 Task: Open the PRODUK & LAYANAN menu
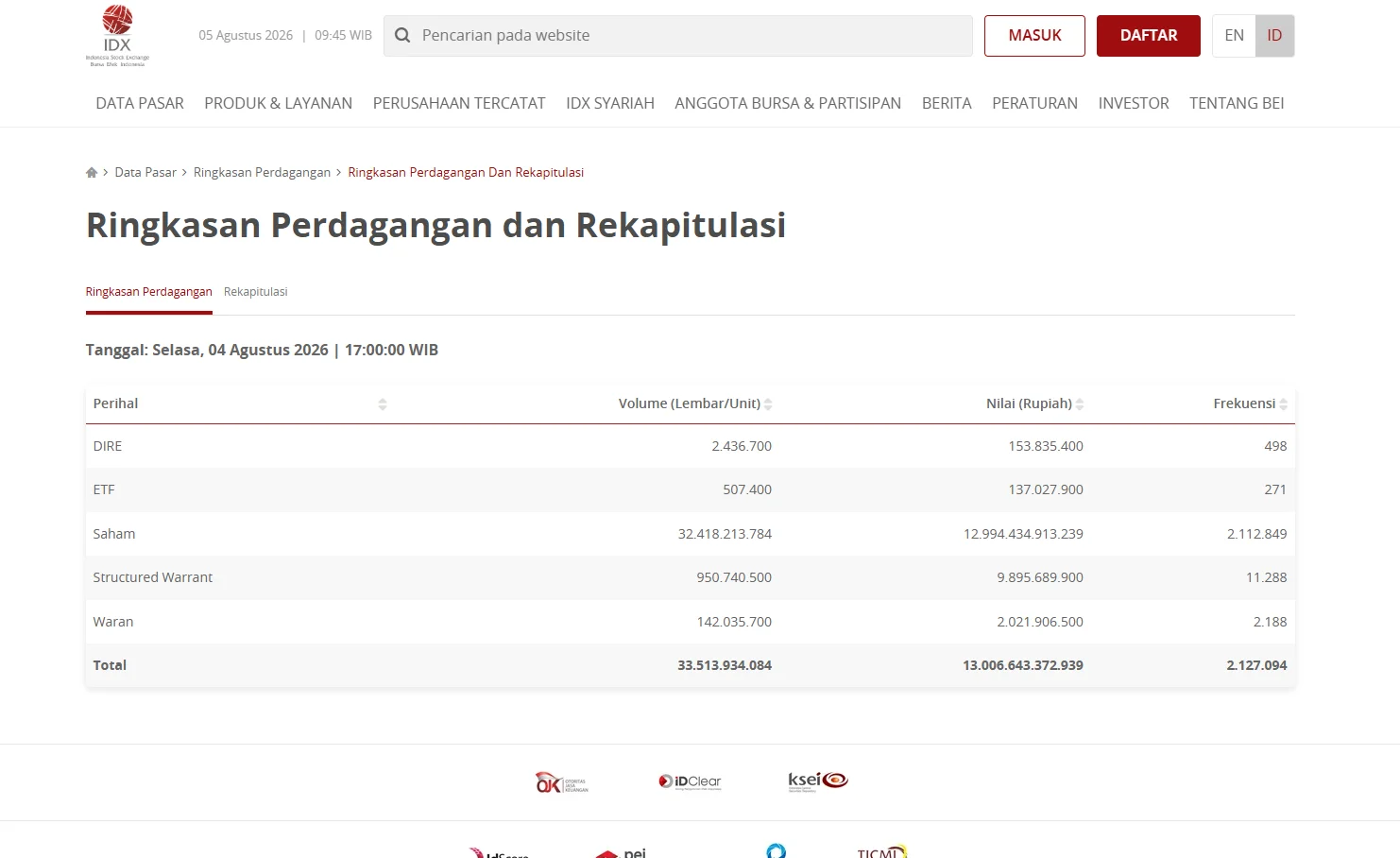tap(279, 103)
